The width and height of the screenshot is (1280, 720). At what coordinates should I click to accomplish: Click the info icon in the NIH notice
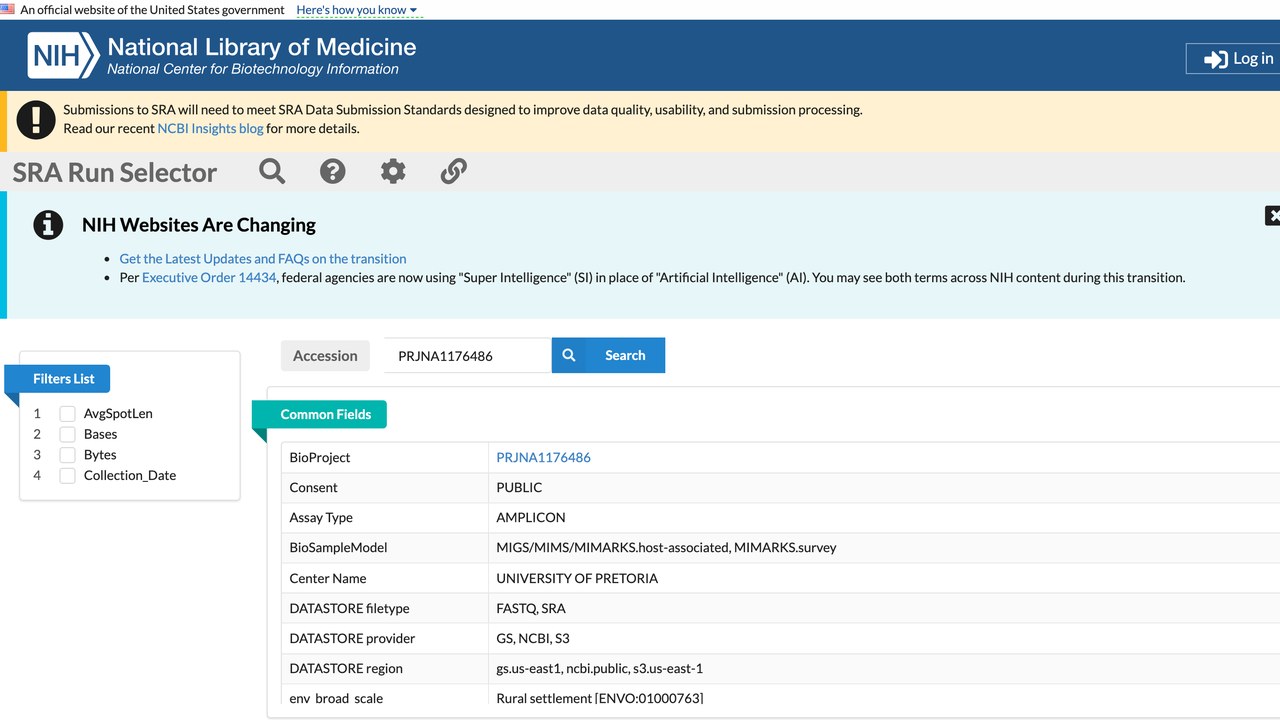[x=48, y=225]
